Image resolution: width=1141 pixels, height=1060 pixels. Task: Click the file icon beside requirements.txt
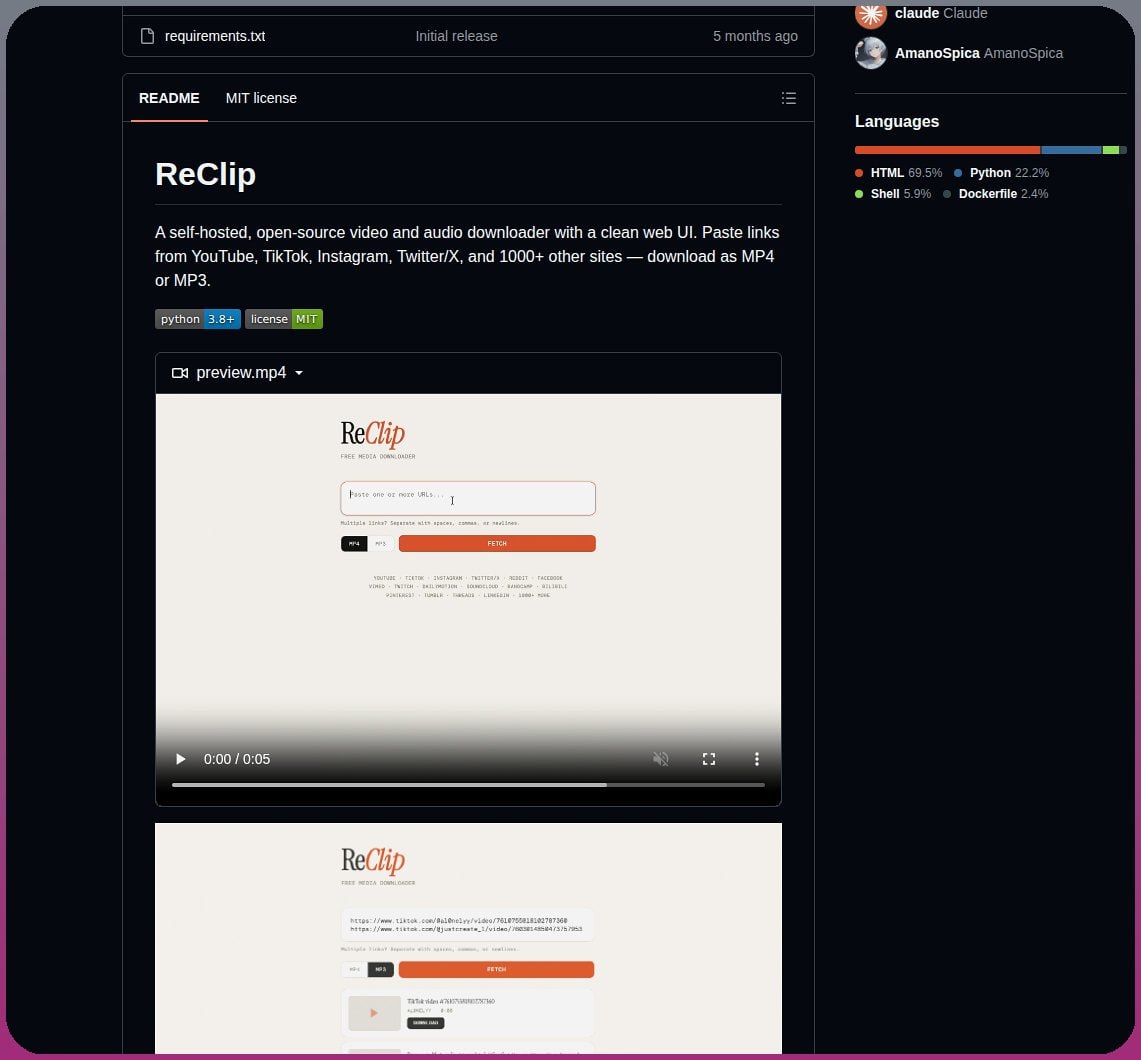[x=147, y=36]
